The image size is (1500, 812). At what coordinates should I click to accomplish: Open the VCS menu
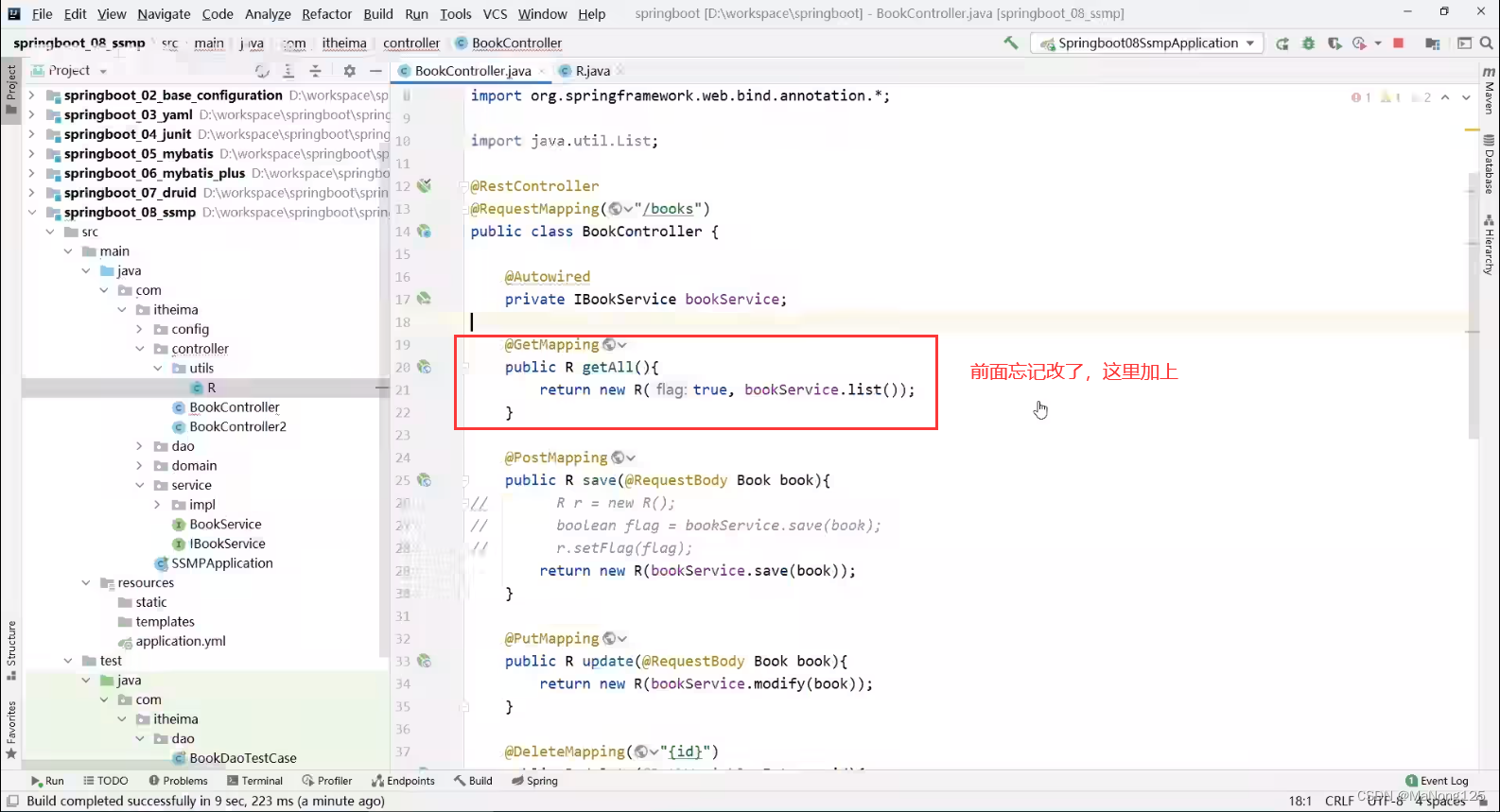tap(495, 13)
